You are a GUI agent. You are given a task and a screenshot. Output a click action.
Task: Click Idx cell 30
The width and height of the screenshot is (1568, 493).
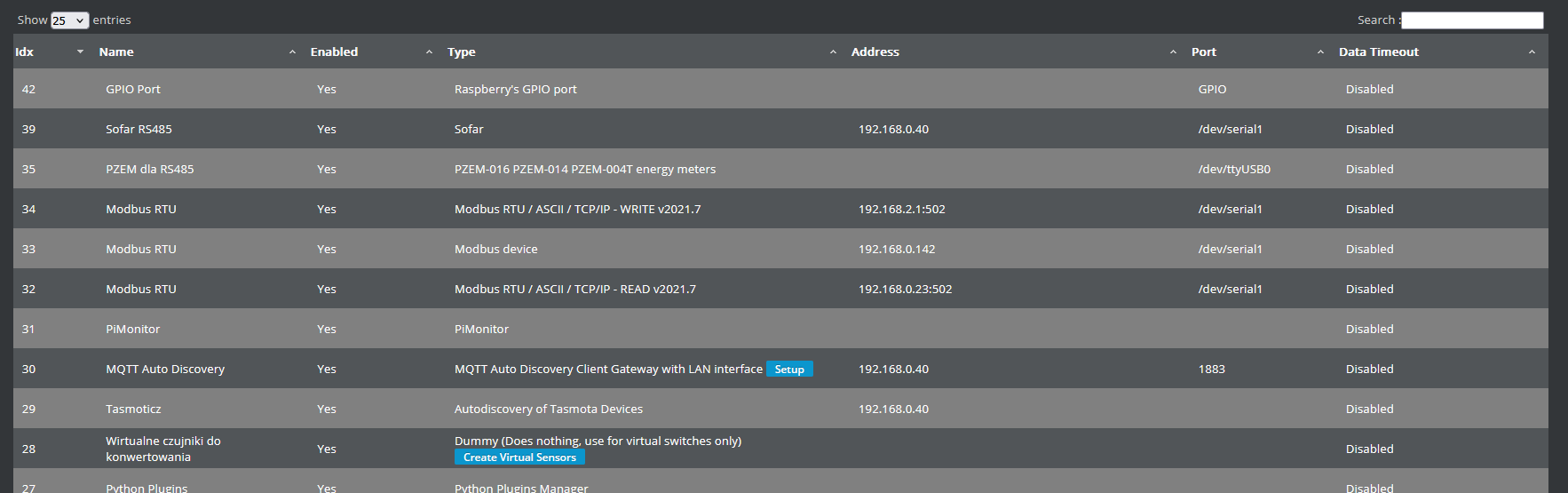click(x=28, y=369)
